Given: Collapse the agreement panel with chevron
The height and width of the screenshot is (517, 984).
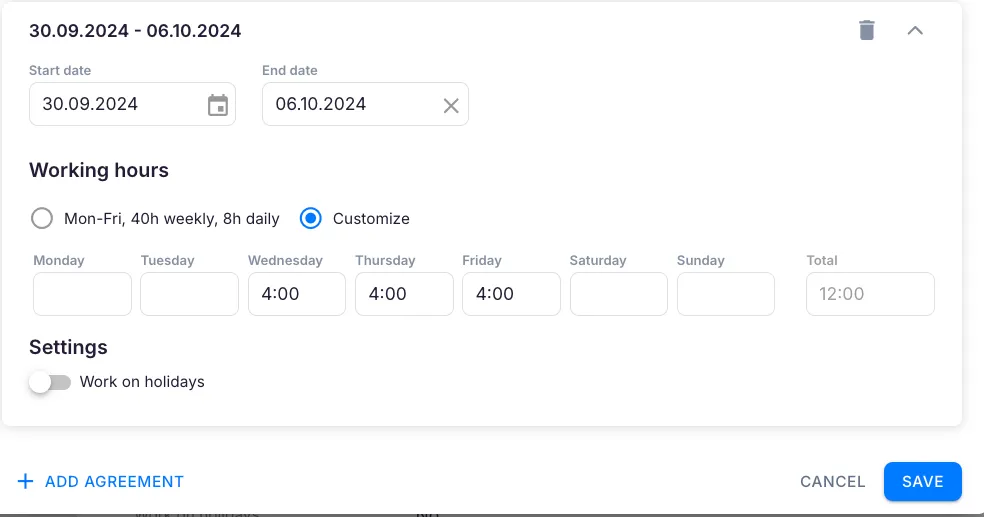Looking at the screenshot, I should (914, 30).
